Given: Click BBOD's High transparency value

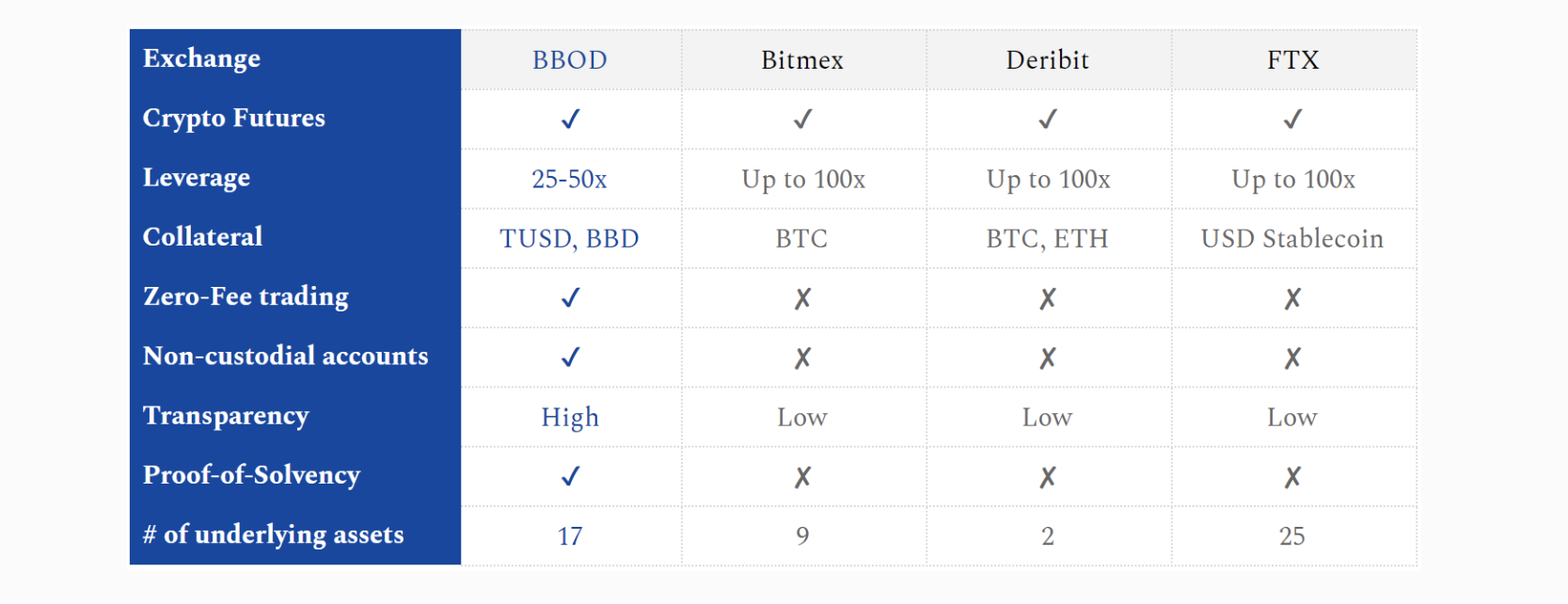Looking at the screenshot, I should click(570, 418).
